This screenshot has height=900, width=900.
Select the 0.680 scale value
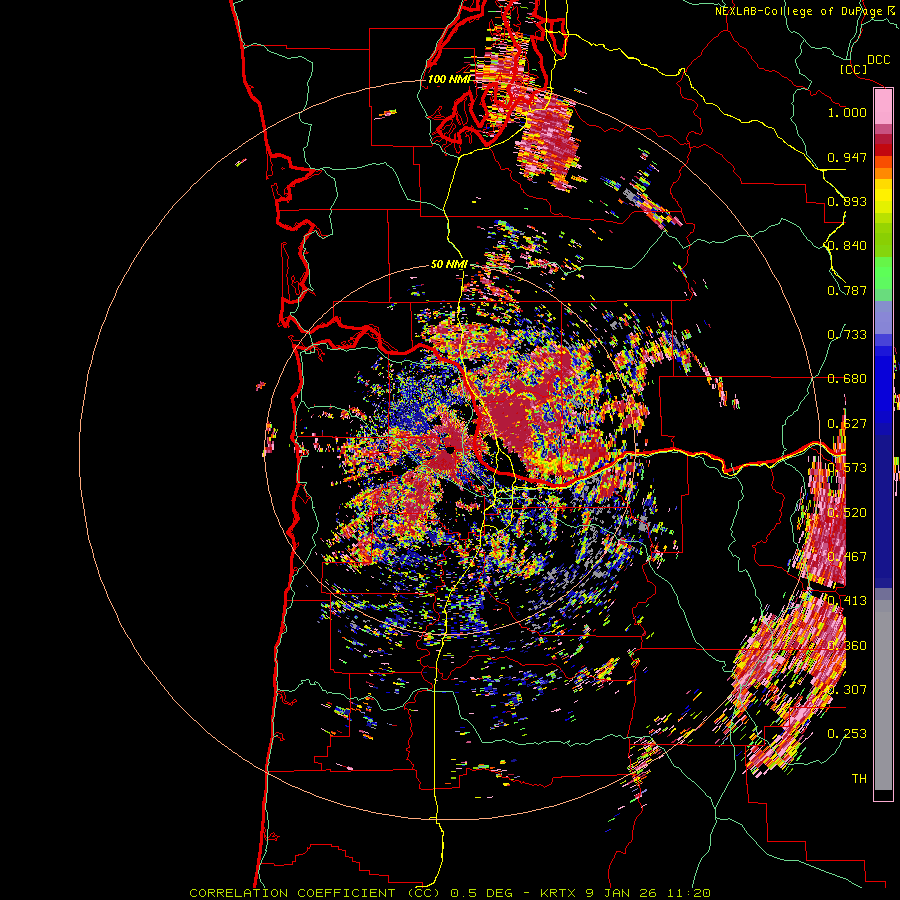847,379
